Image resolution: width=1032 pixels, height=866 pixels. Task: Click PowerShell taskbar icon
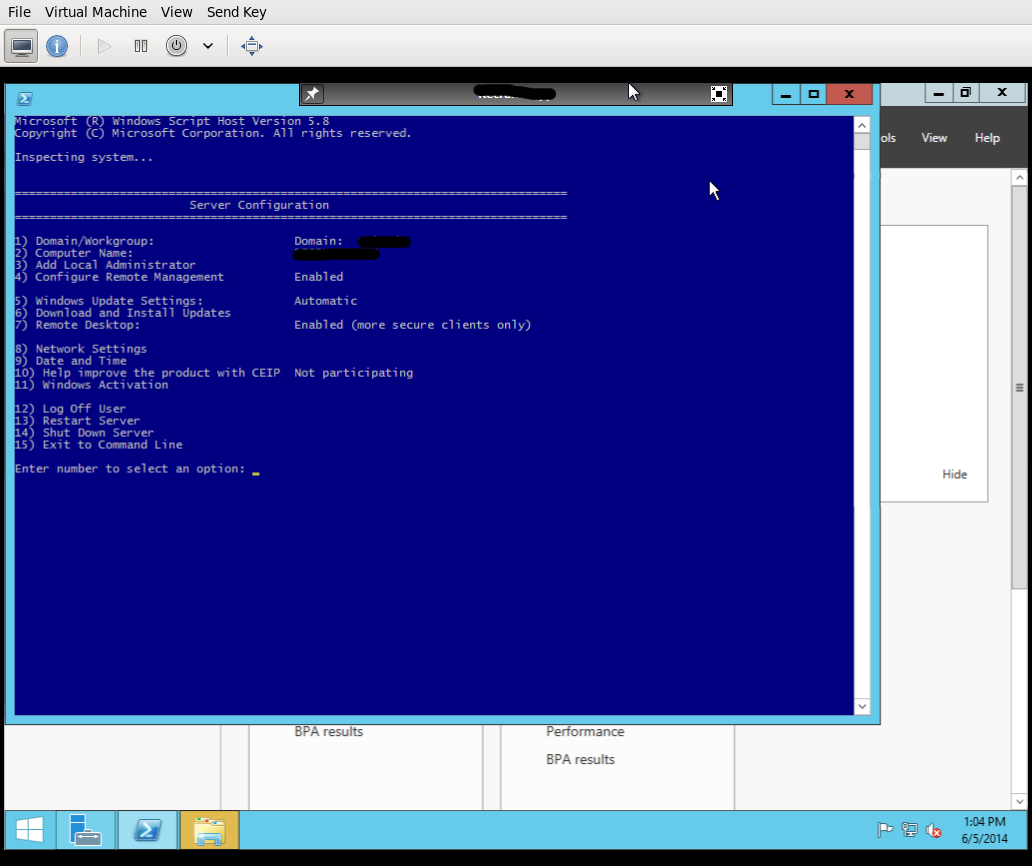(147, 830)
